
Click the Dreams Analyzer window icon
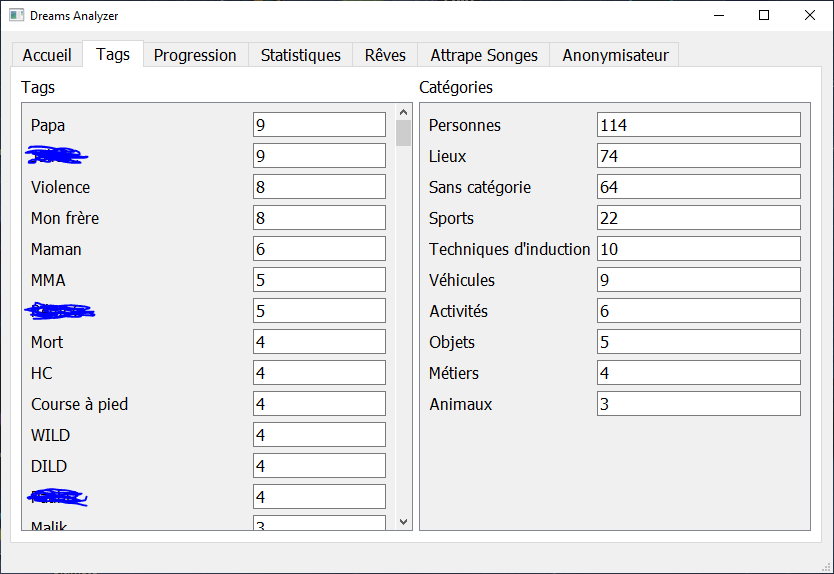(x=16, y=15)
